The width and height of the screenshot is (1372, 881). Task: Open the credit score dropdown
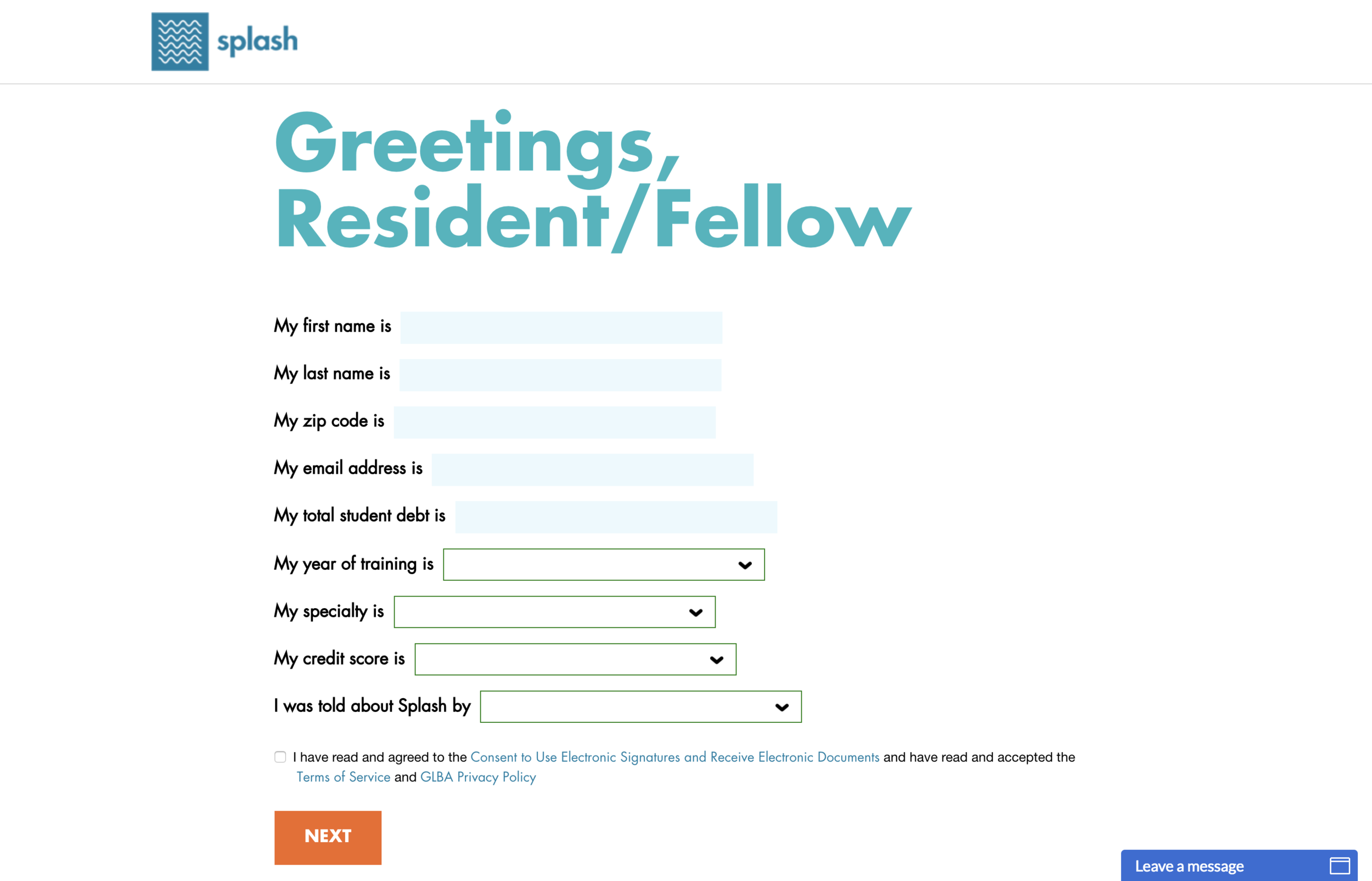[x=575, y=660]
